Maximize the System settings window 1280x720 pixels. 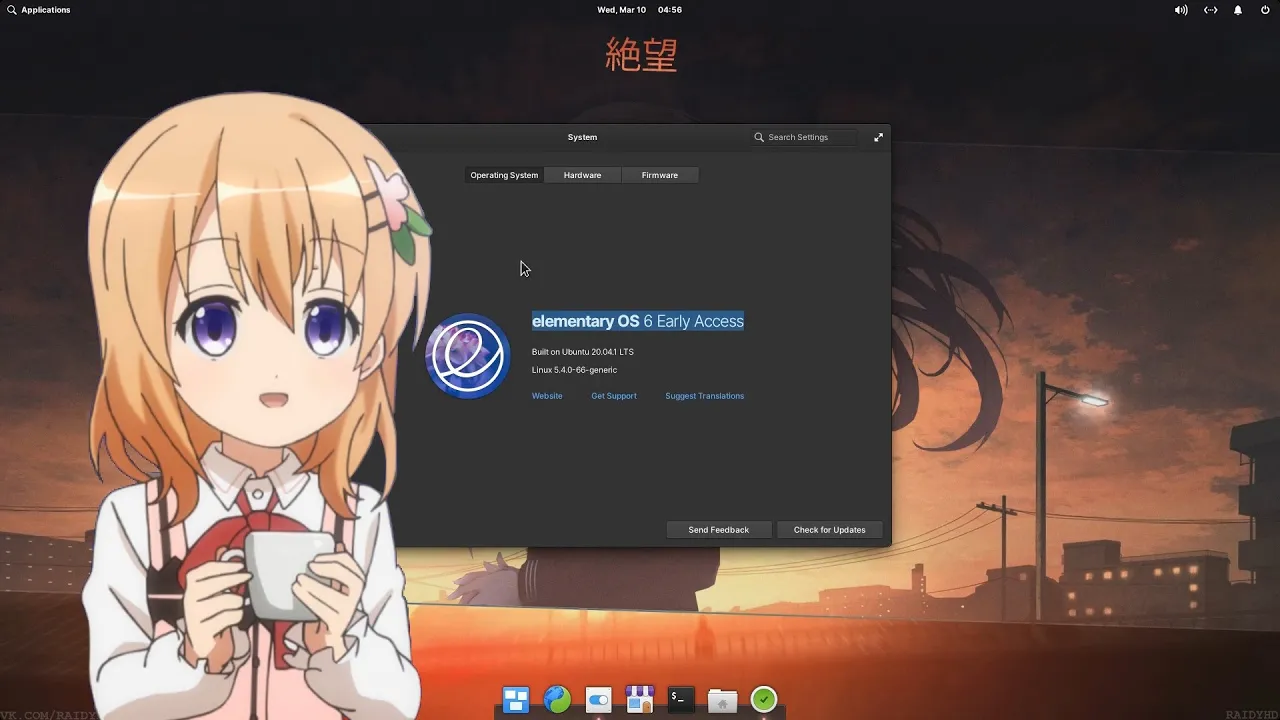pyautogui.click(x=878, y=137)
